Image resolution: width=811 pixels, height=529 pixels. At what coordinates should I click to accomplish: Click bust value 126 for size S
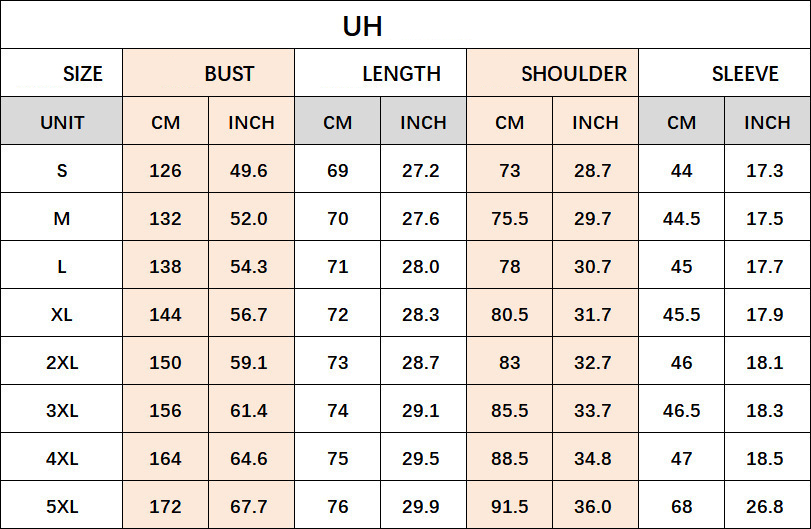point(165,171)
